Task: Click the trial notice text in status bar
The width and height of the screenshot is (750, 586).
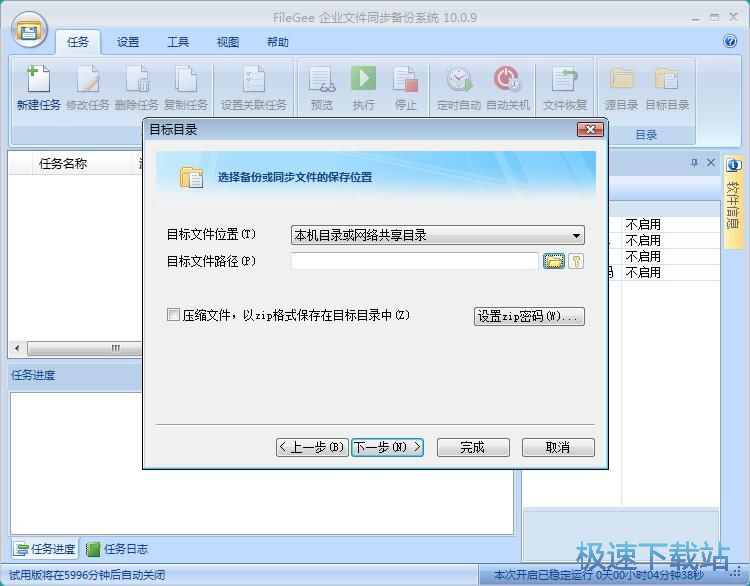Action: coord(88,575)
